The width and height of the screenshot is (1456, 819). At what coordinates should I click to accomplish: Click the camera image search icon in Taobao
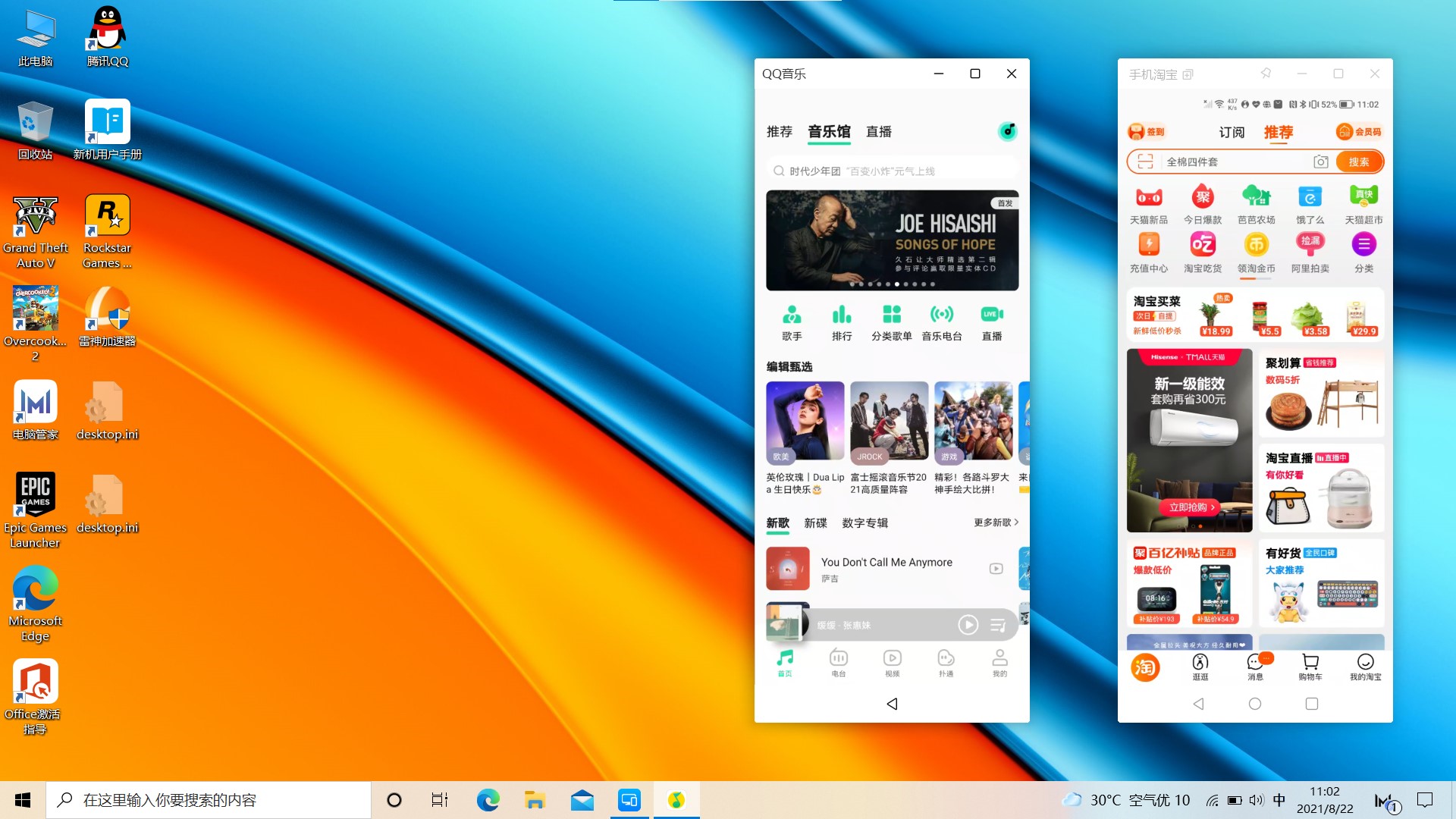(x=1320, y=162)
